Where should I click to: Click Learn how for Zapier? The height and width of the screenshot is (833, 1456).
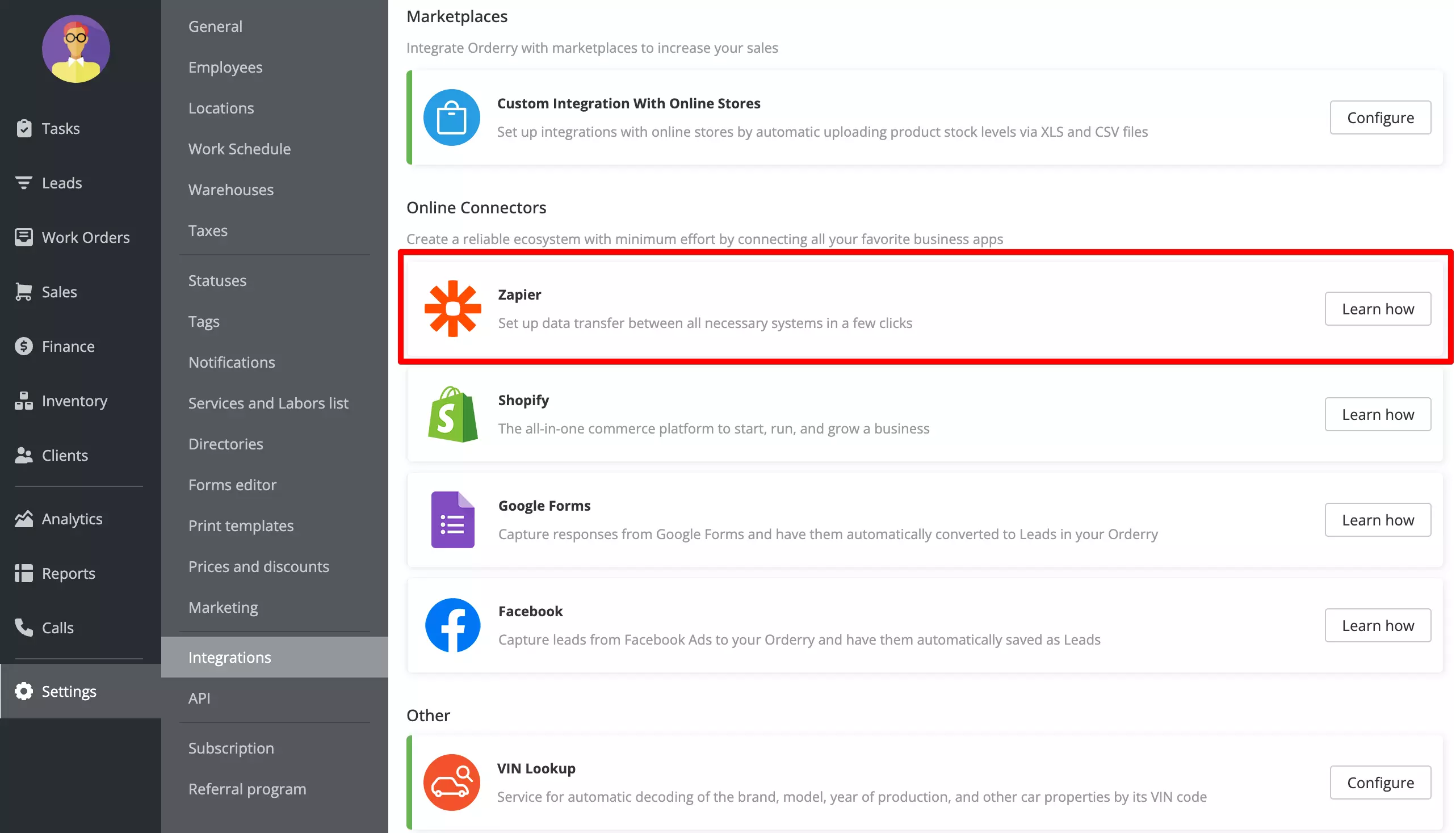[x=1378, y=308]
